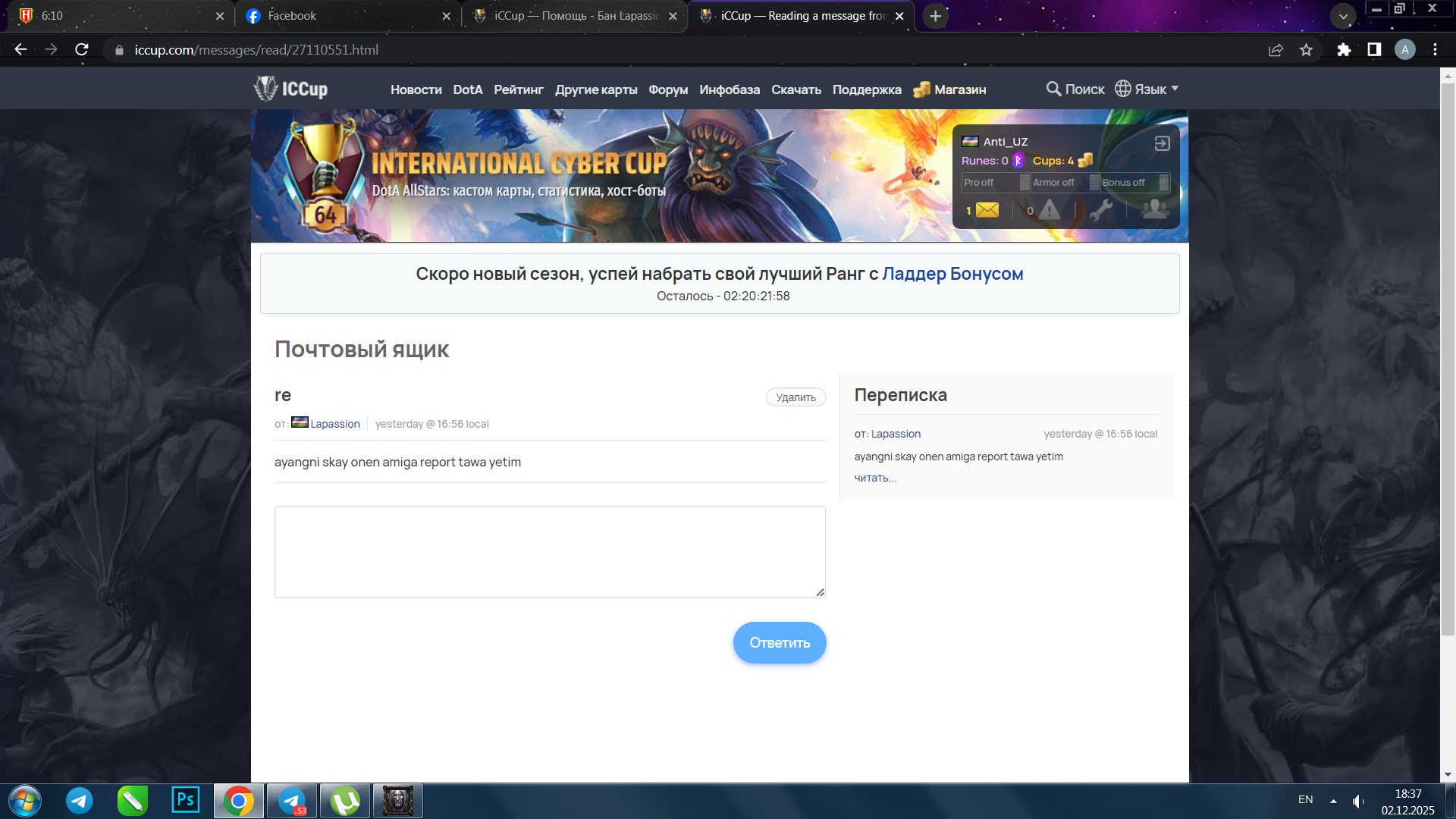Click the warnings triangle icon
The height and width of the screenshot is (819, 1456).
[x=1050, y=210]
